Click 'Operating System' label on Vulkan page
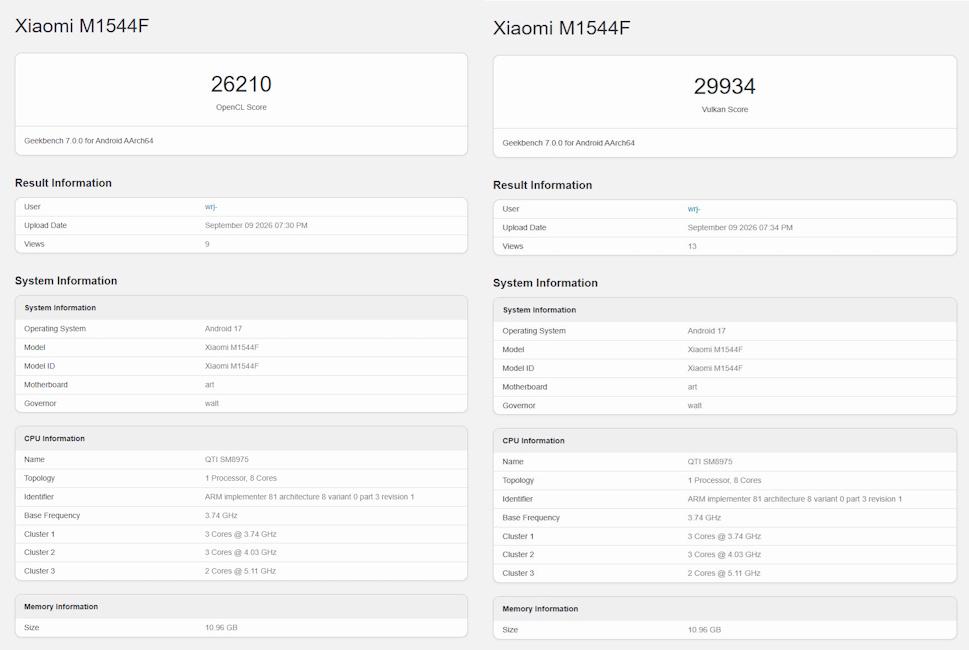This screenshot has height=650, width=969. pos(534,331)
